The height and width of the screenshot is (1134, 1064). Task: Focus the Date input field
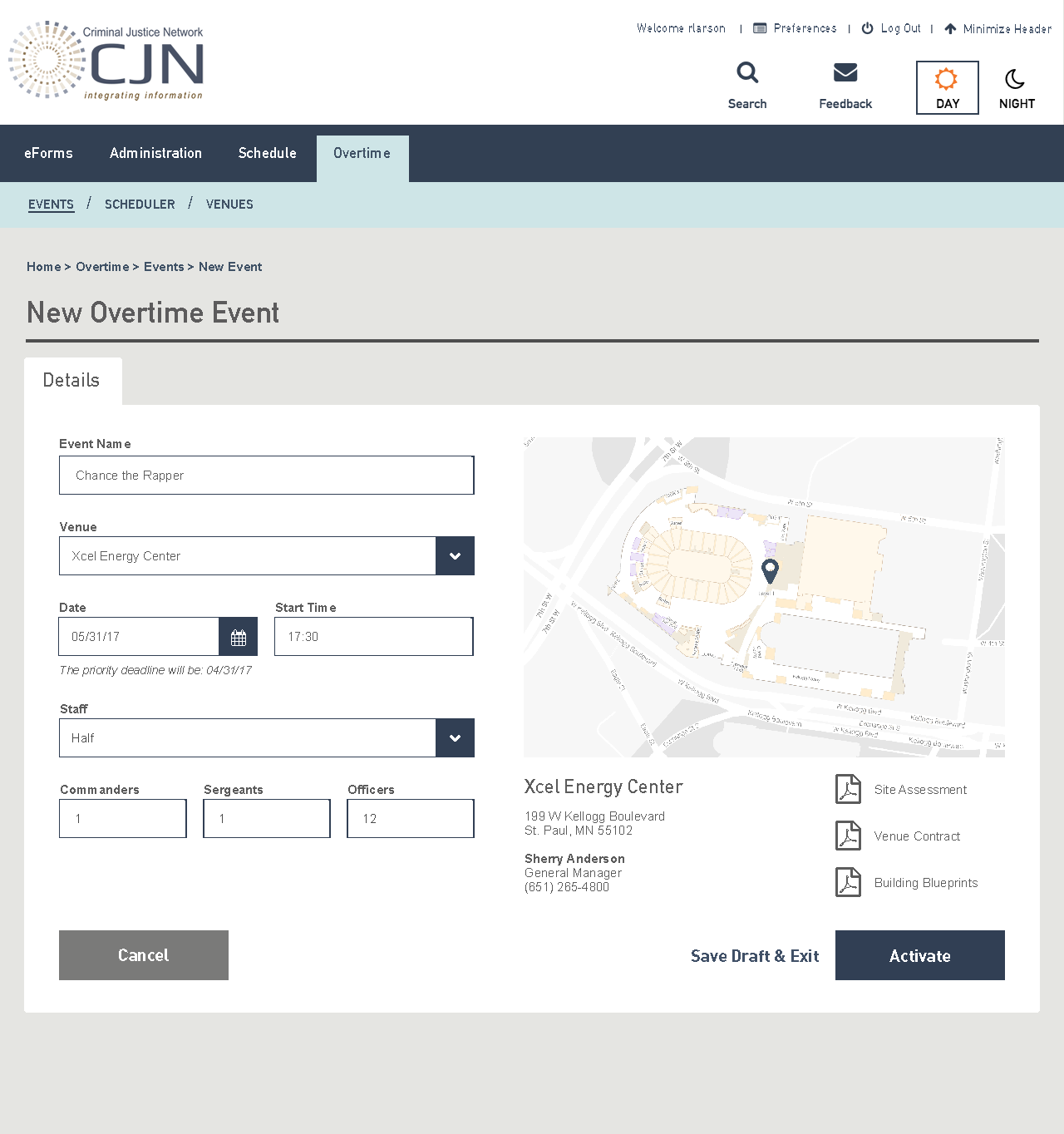tap(139, 637)
